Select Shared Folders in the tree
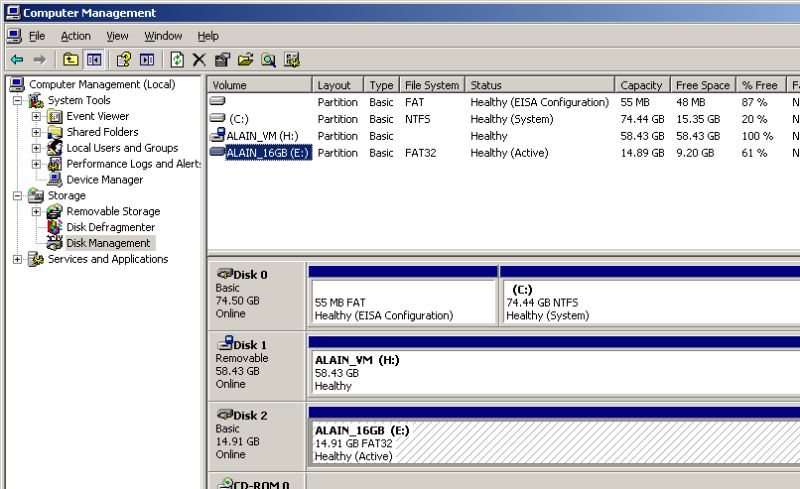The image size is (800, 489). [x=103, y=132]
